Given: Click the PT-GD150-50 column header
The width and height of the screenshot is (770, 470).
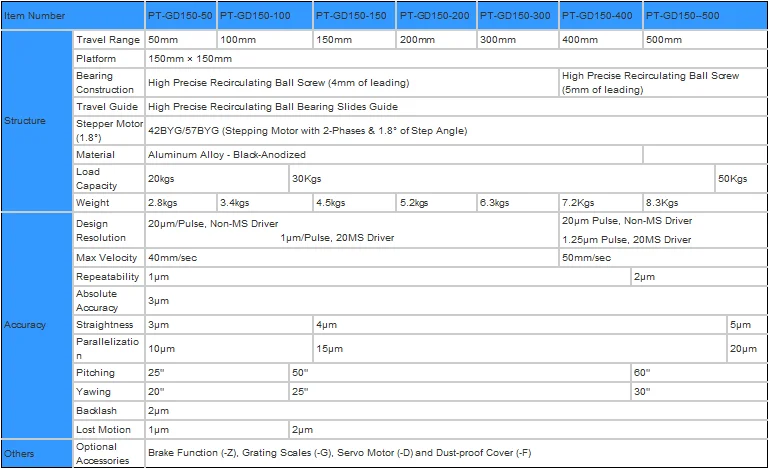Looking at the screenshot, I should [180, 16].
